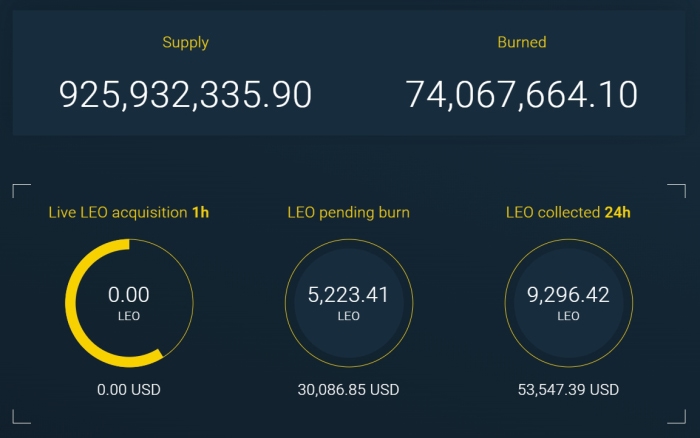This screenshot has height=438, width=700.
Task: Click the Burned heading
Action: (x=521, y=43)
